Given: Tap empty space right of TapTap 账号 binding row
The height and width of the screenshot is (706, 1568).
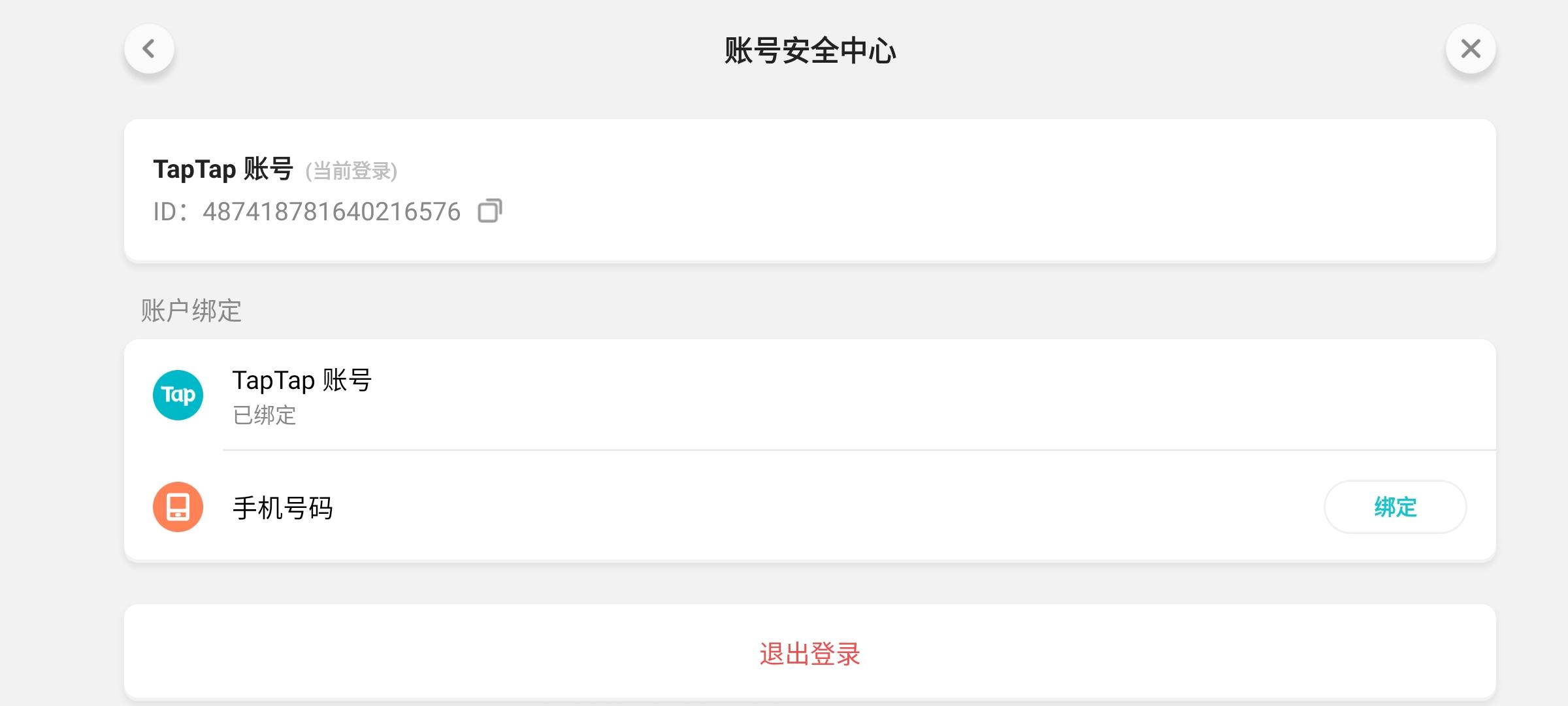Looking at the screenshot, I should (x=915, y=395).
